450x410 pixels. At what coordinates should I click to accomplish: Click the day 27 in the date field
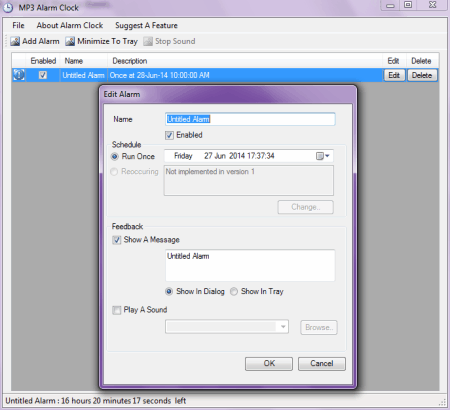(208, 156)
